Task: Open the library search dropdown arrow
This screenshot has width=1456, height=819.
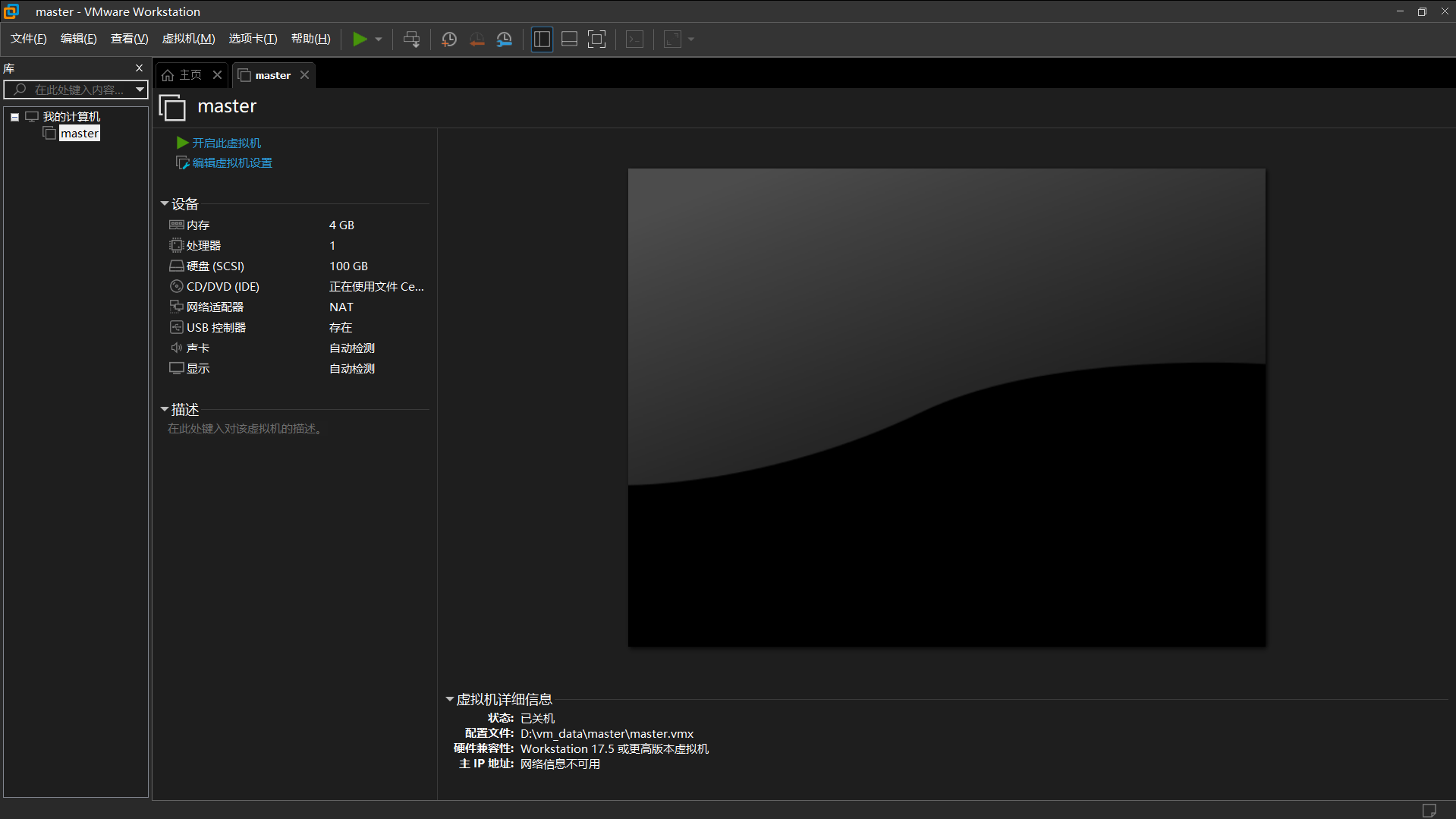Action: (140, 90)
